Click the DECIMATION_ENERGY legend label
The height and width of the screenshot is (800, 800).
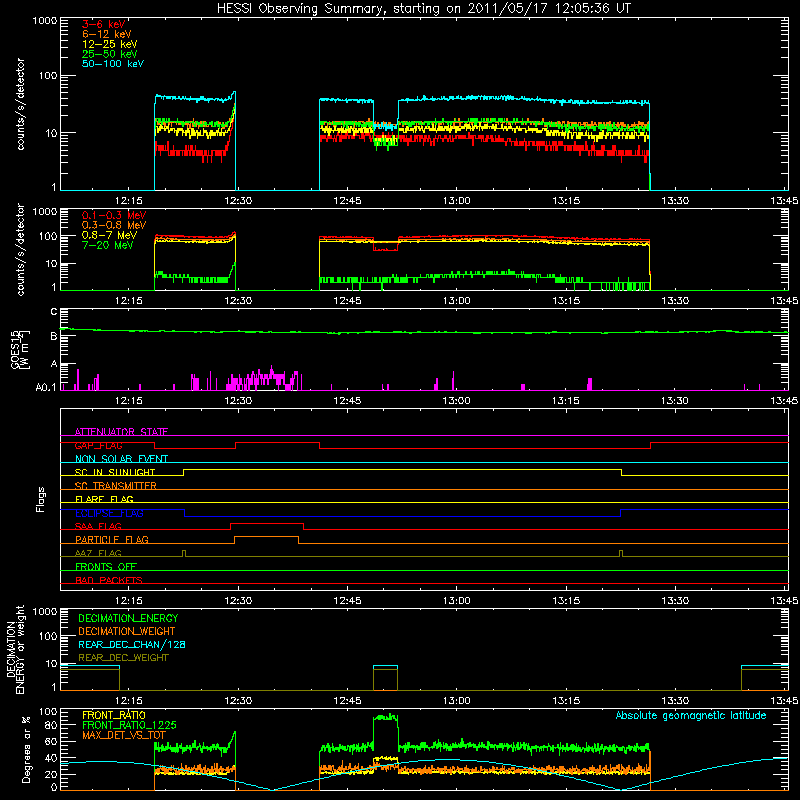pyautogui.click(x=128, y=618)
